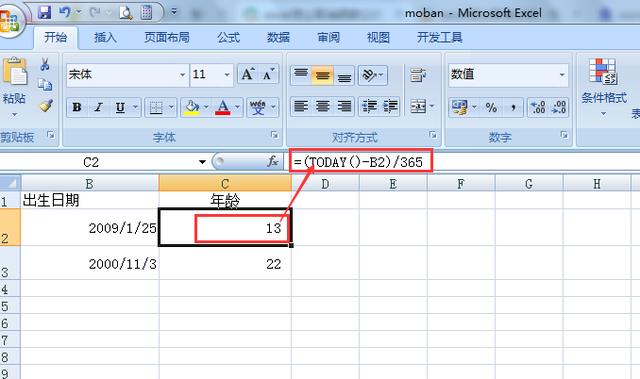Toggle wrap text

pos(418,75)
